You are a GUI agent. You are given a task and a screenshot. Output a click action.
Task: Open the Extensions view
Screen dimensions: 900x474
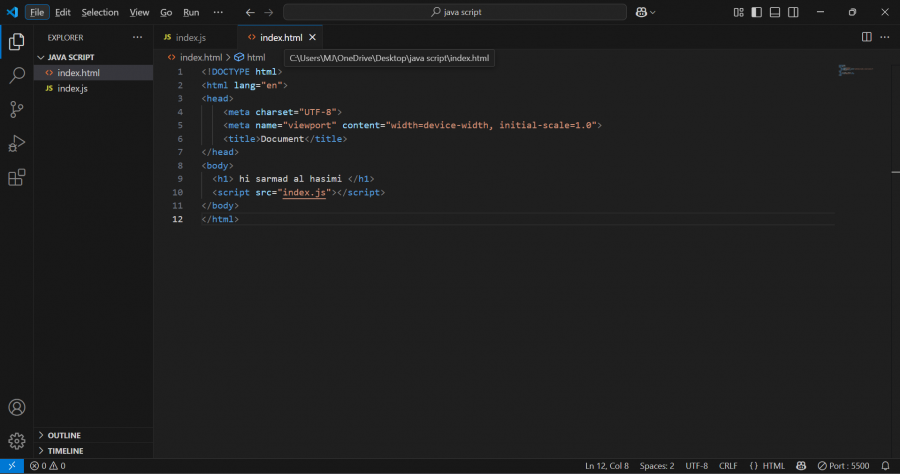(x=16, y=178)
